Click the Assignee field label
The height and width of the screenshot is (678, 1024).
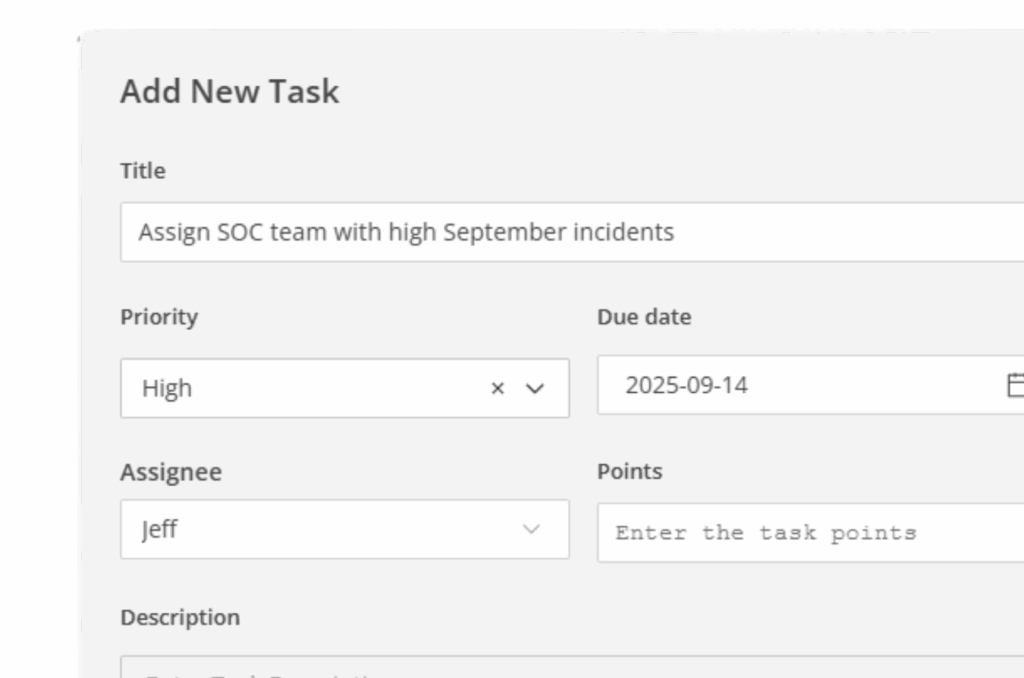pyautogui.click(x=171, y=472)
